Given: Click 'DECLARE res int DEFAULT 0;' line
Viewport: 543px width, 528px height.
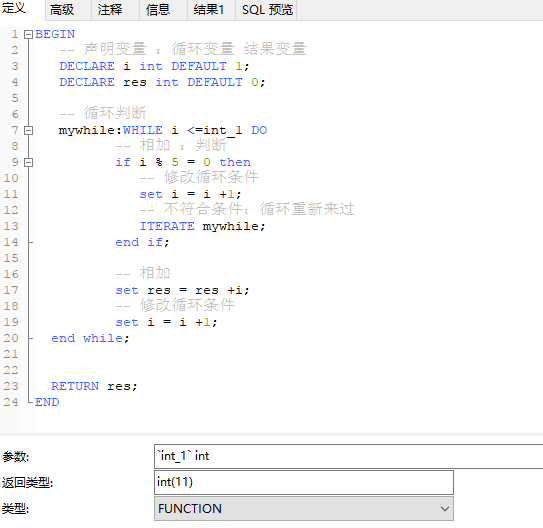Looking at the screenshot, I should (162, 82).
